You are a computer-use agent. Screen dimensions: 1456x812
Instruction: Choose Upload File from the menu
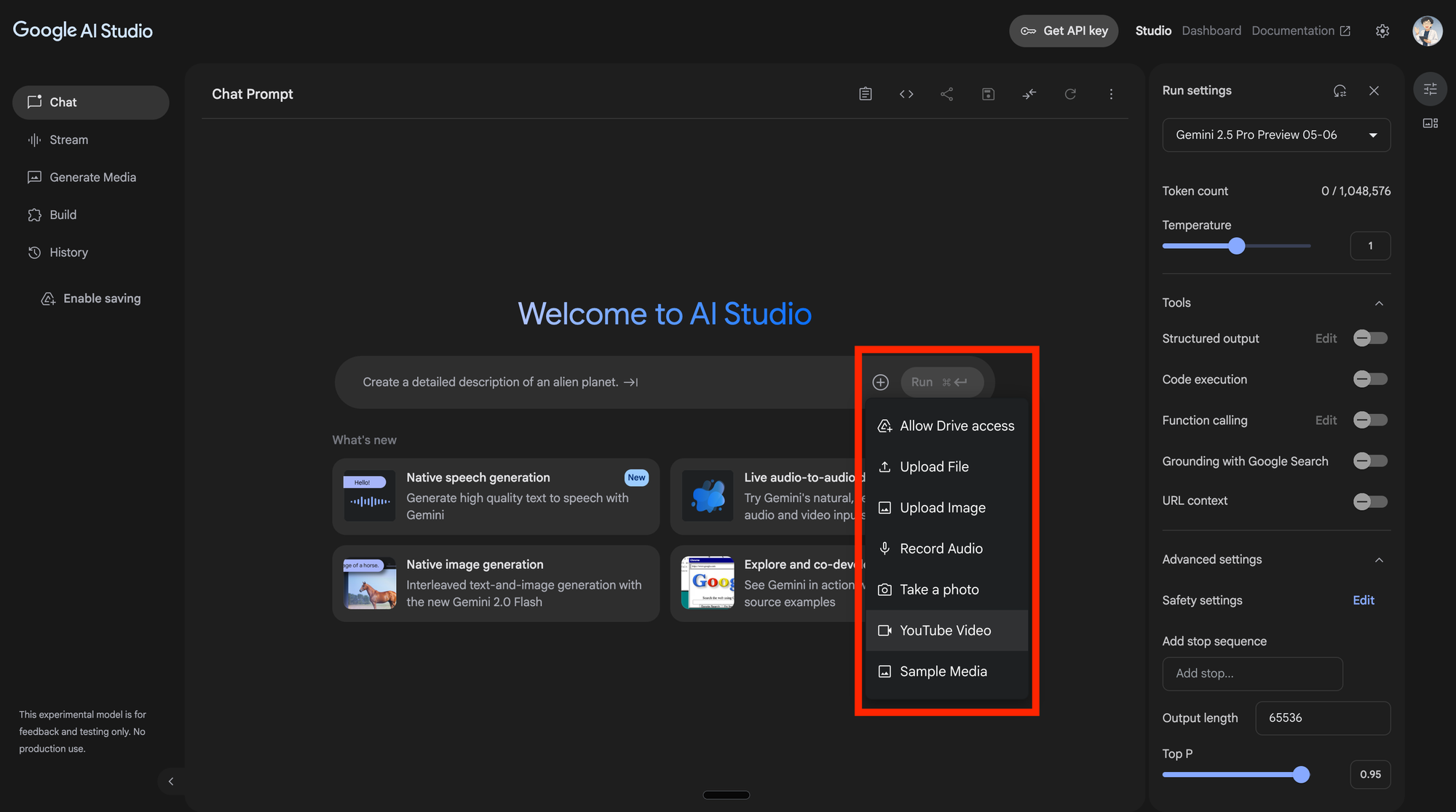tap(946, 466)
